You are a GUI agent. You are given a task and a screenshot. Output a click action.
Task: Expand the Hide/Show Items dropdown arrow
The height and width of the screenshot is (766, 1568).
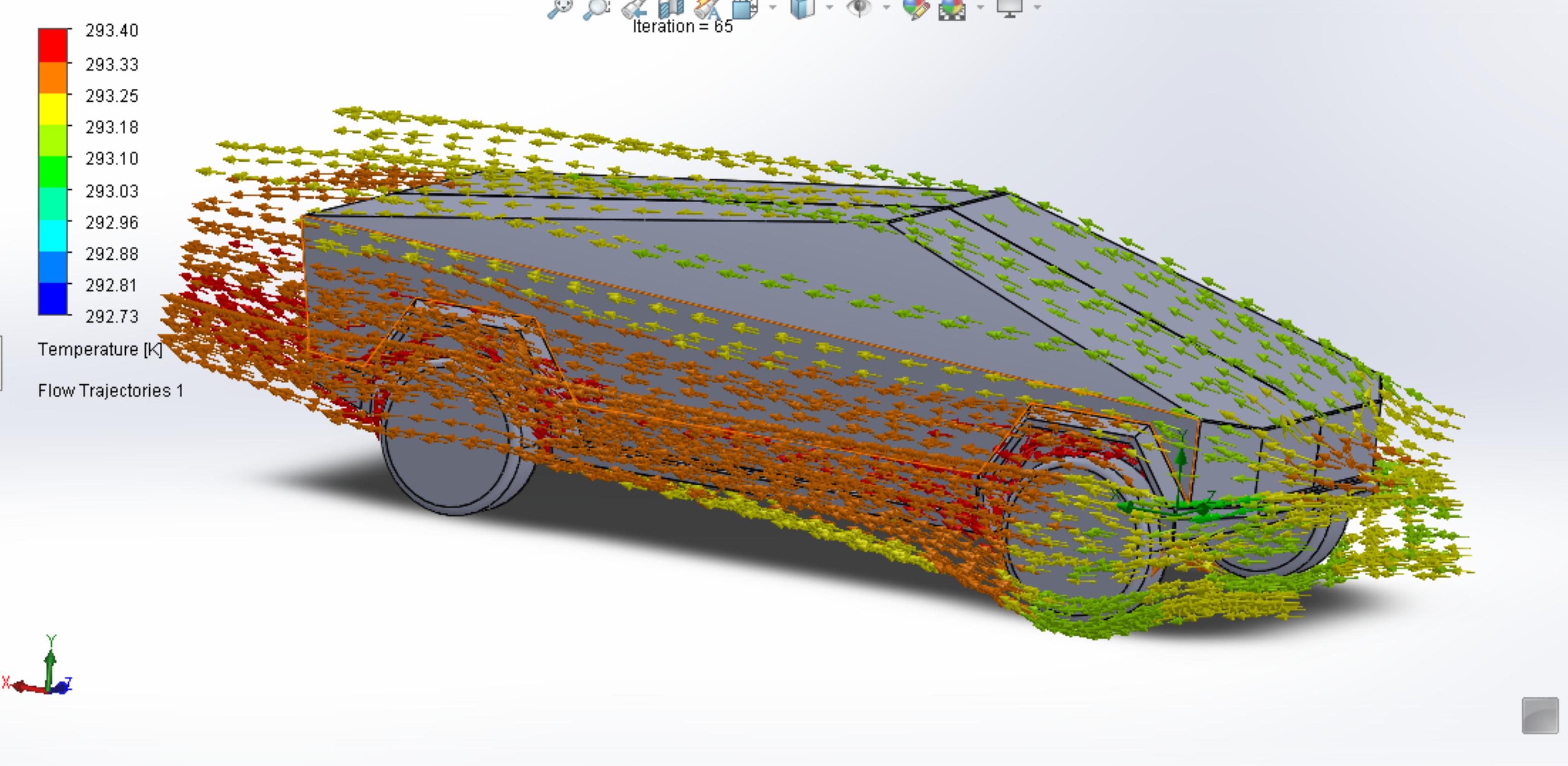click(886, 7)
